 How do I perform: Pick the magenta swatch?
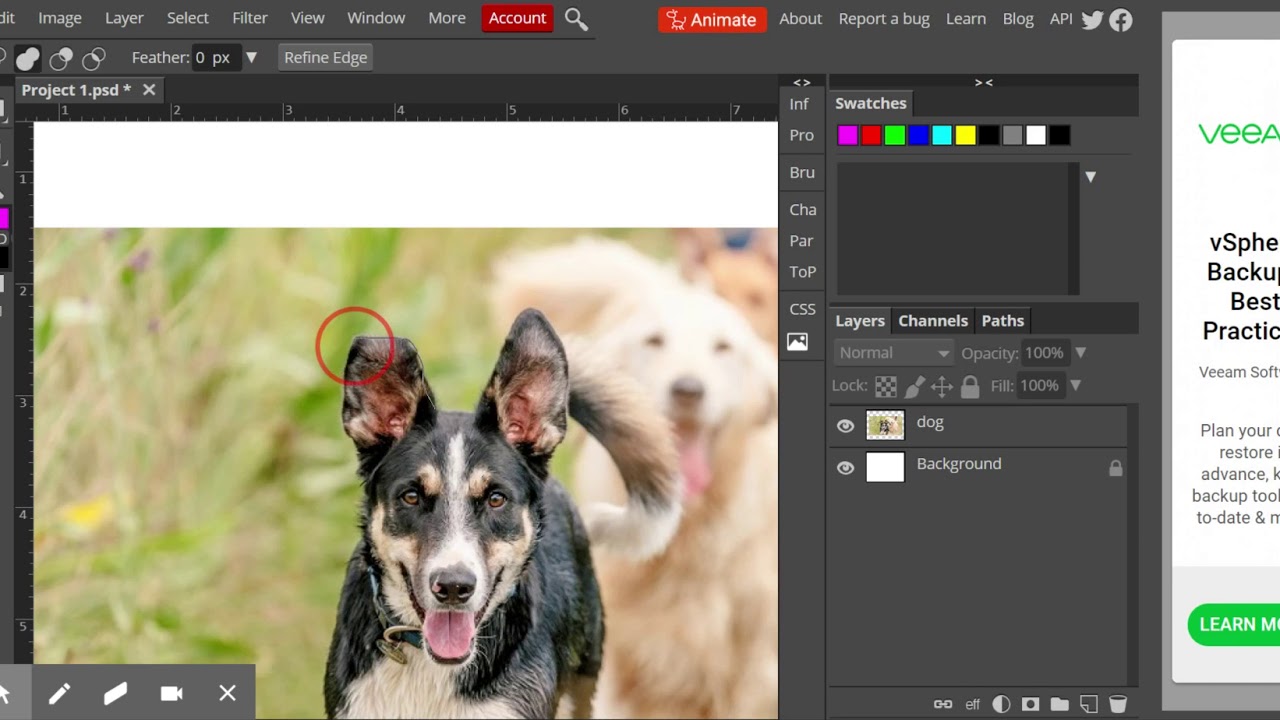pos(848,135)
